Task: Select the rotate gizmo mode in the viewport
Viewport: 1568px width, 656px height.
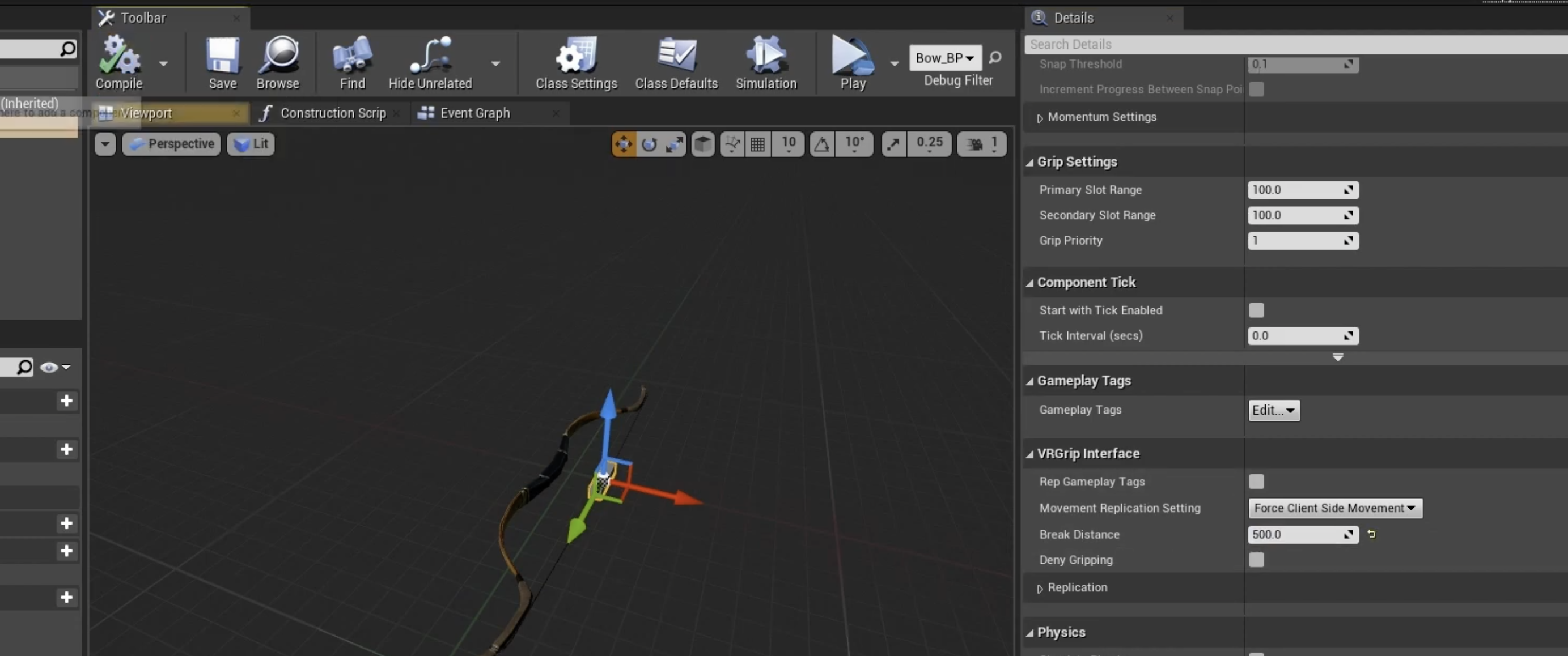Action: tap(650, 144)
